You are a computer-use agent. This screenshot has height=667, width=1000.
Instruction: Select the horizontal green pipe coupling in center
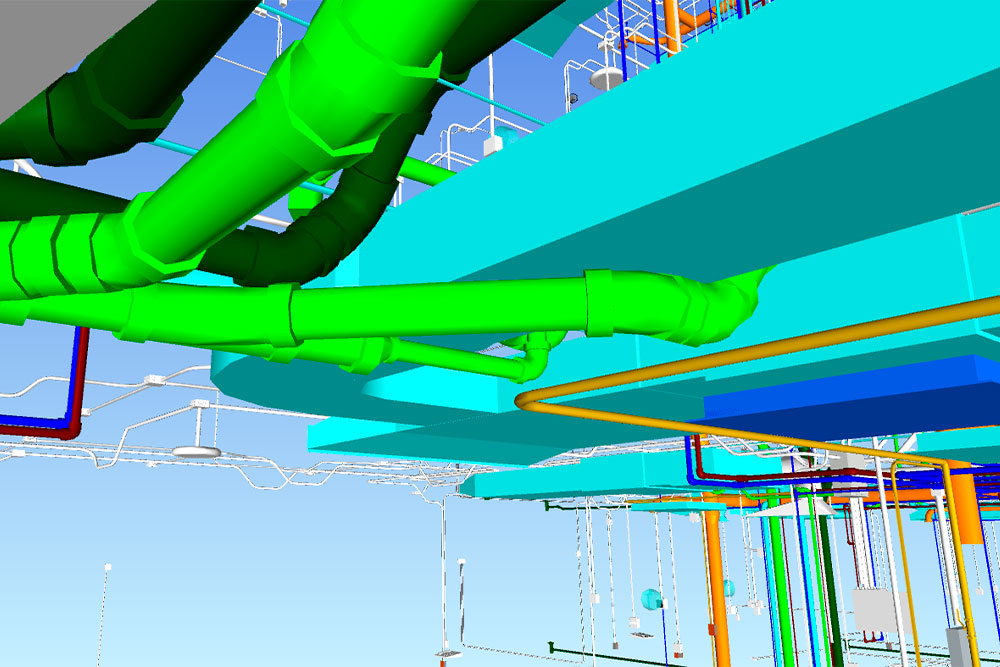[x=607, y=303]
